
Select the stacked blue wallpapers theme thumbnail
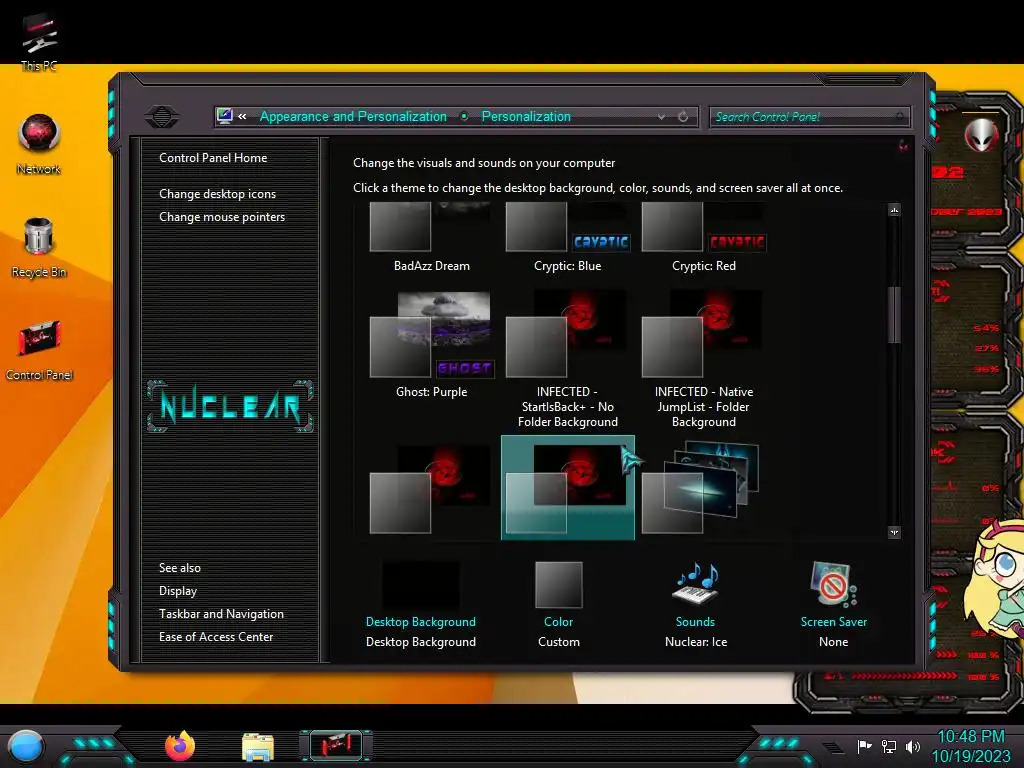click(x=704, y=488)
